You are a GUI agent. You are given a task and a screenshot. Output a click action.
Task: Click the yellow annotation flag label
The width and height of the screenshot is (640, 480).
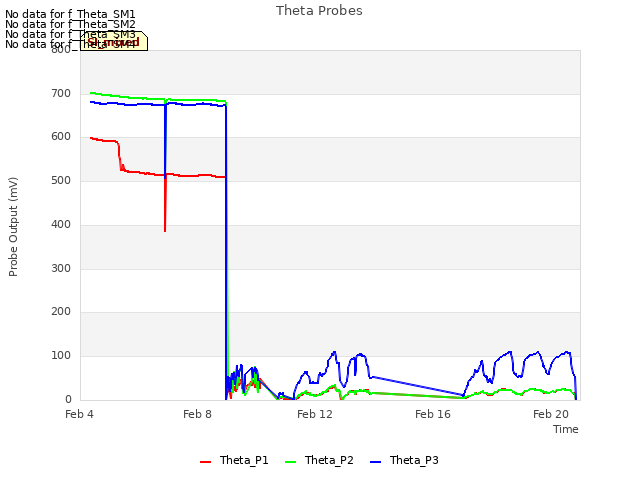[114, 41]
